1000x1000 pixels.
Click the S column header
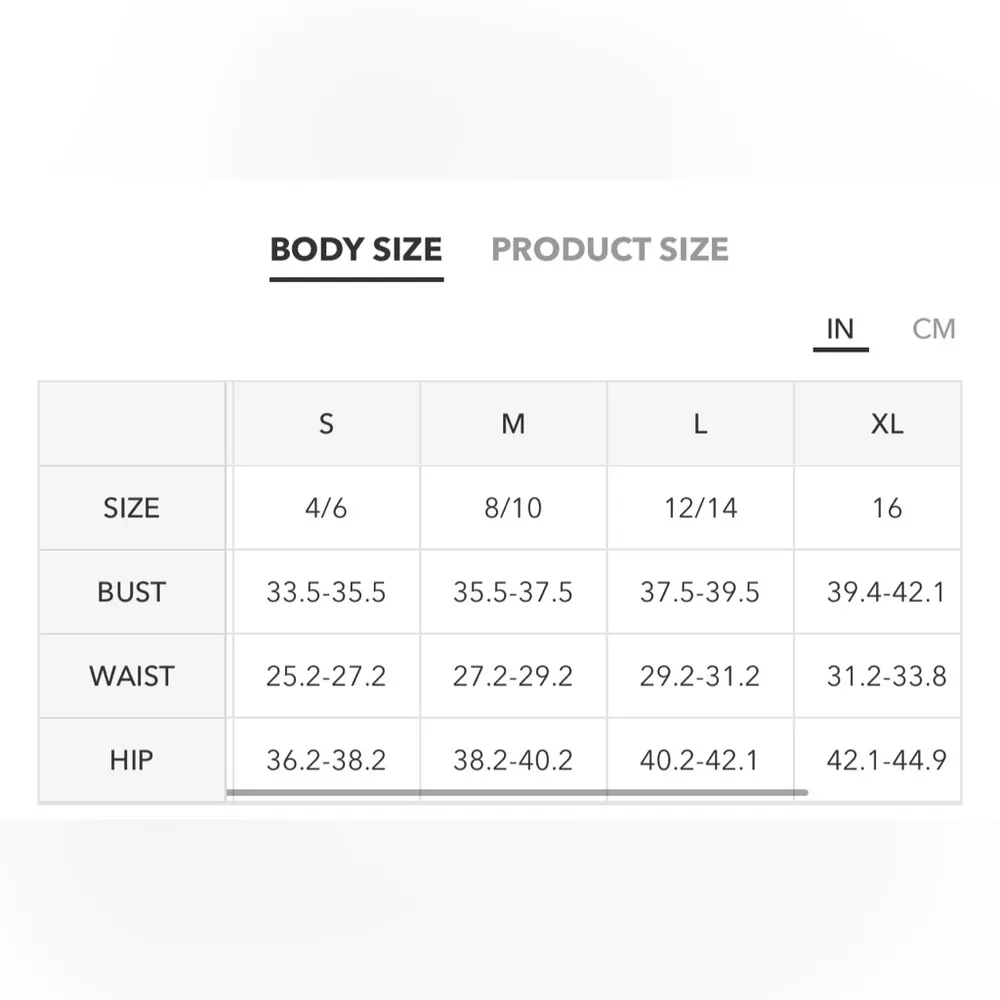(x=326, y=424)
